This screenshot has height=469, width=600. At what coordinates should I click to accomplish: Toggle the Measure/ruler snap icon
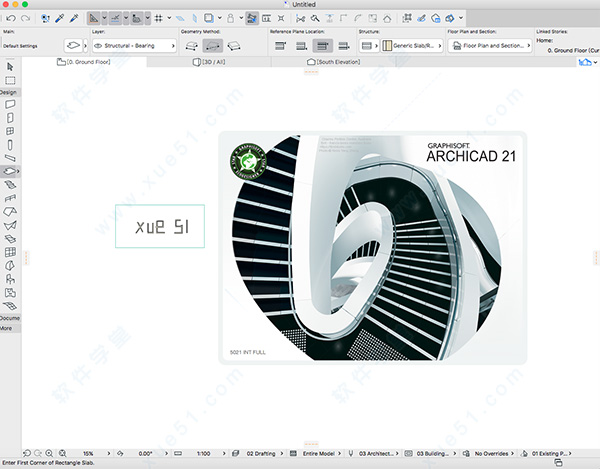(x=137, y=18)
